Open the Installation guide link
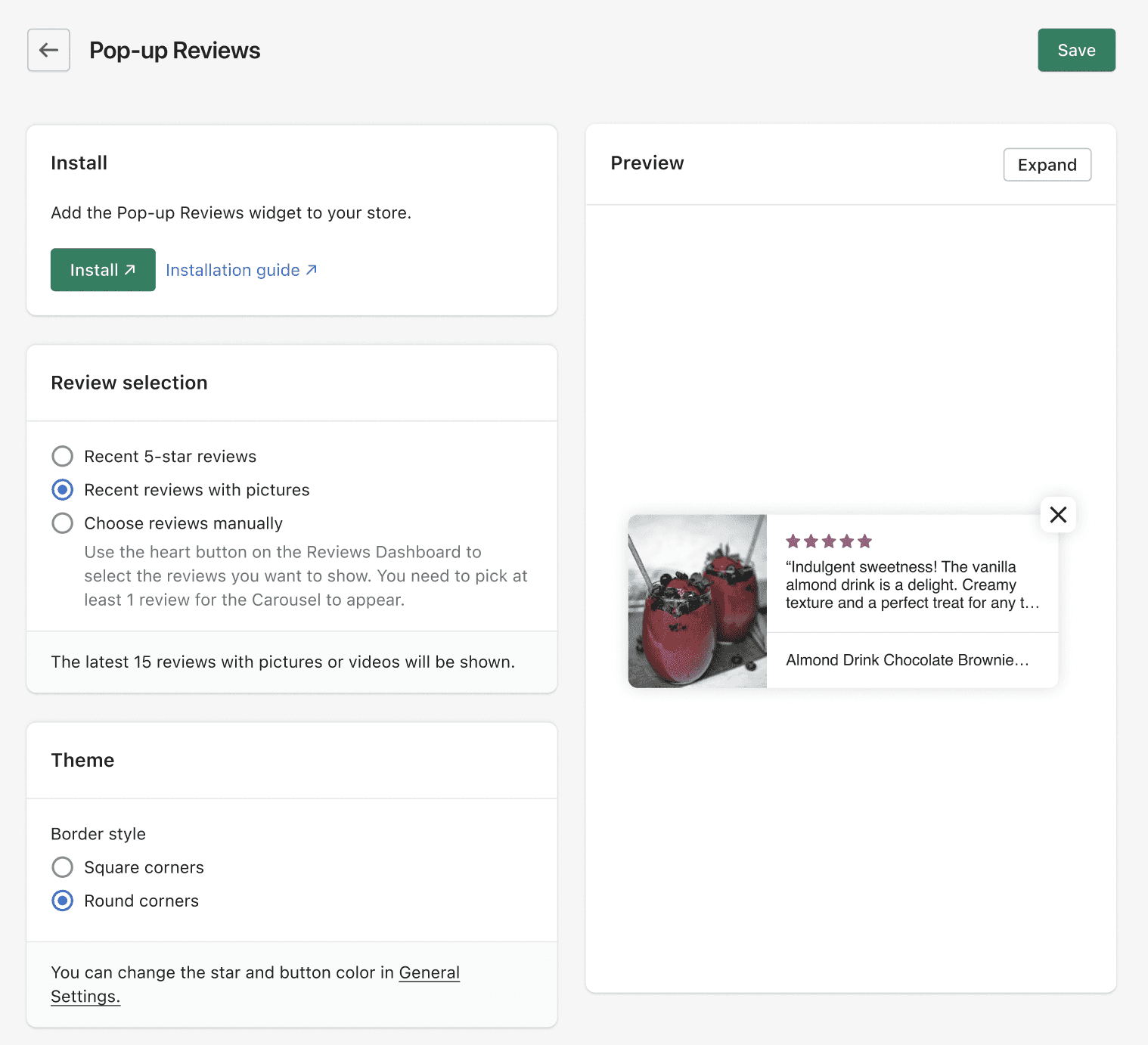This screenshot has height=1045, width=1148. 233,270
